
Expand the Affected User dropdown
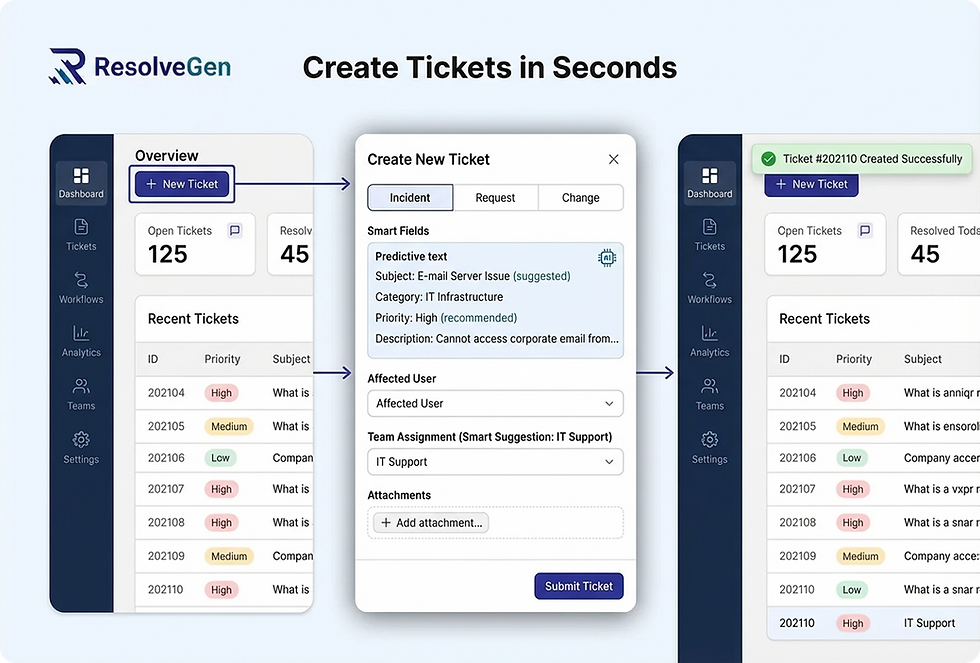(x=495, y=404)
